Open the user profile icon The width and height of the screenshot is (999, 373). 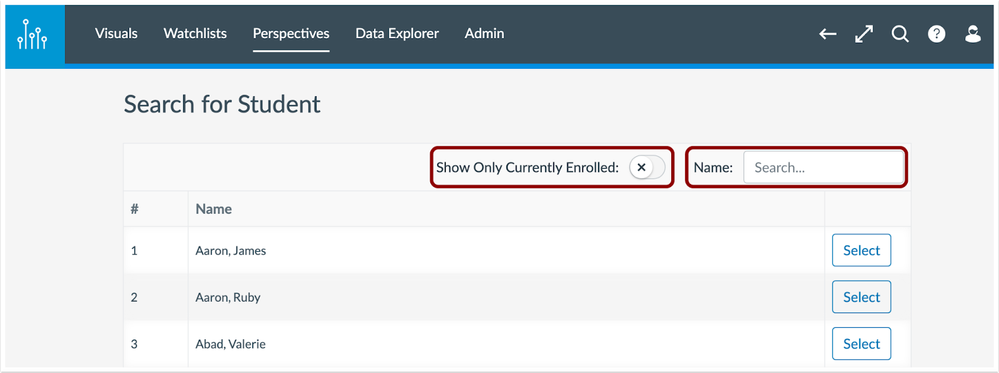coord(972,34)
